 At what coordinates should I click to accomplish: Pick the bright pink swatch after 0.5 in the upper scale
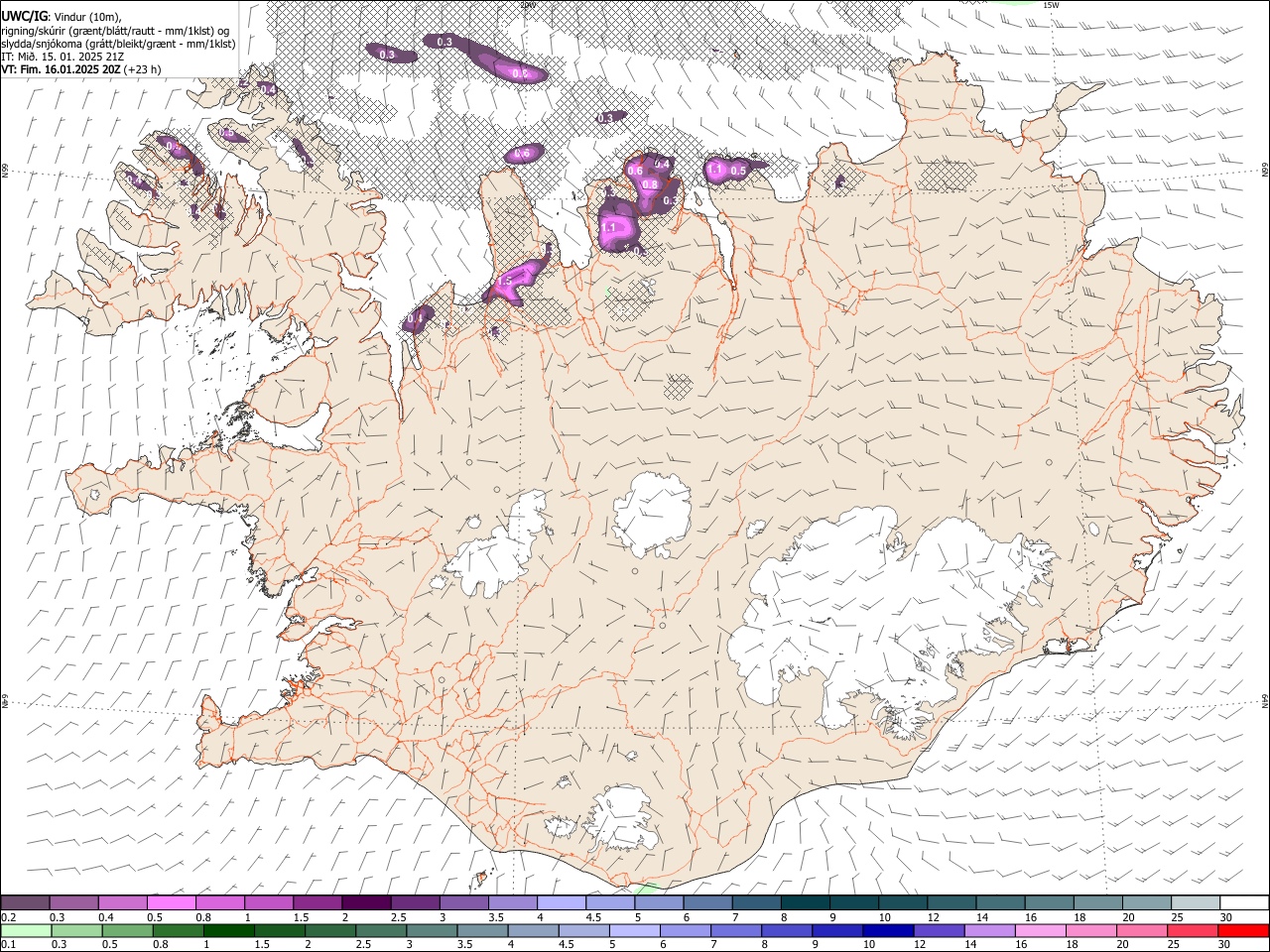tap(172, 902)
